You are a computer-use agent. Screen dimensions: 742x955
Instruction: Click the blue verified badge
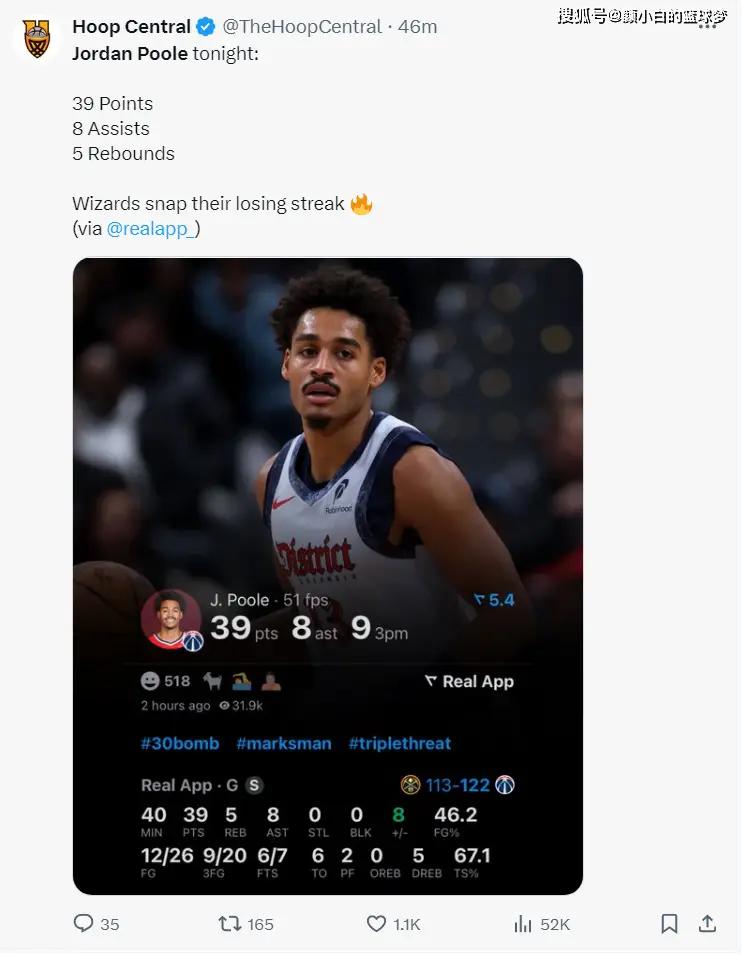coord(205,27)
